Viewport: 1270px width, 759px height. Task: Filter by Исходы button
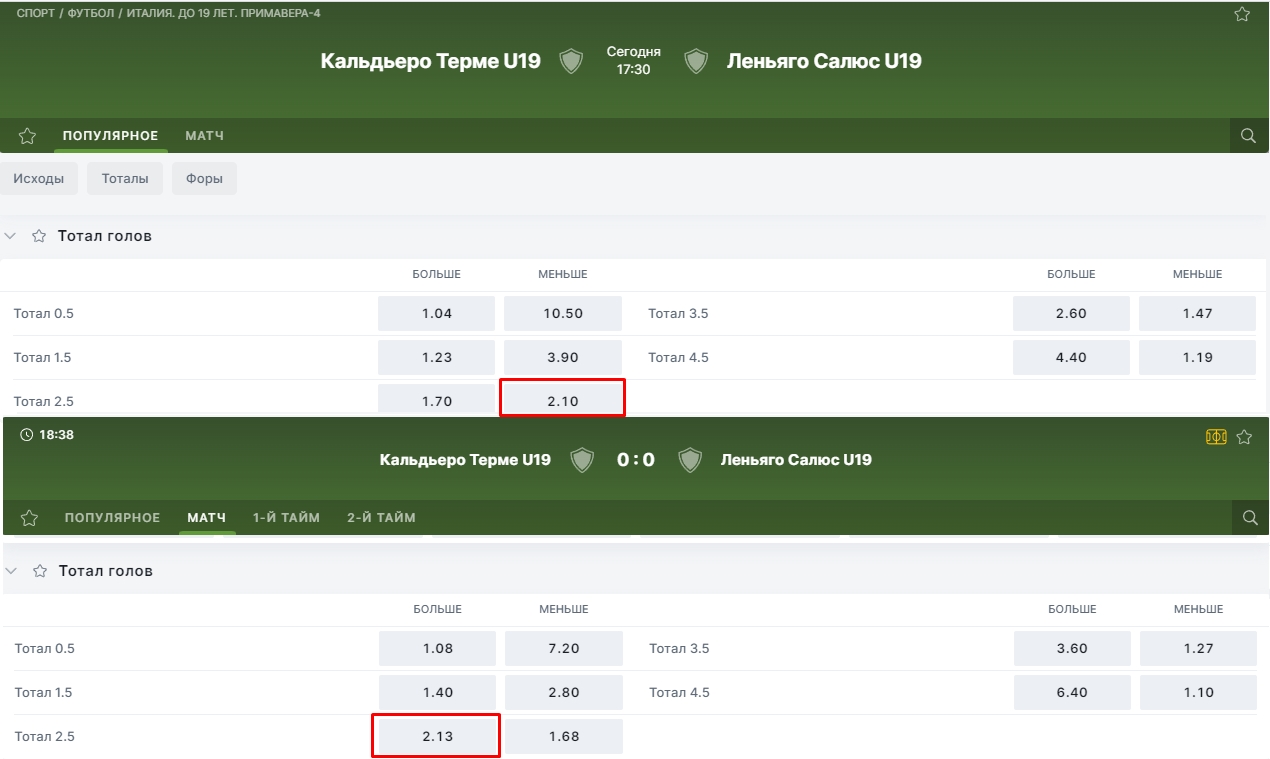39,179
